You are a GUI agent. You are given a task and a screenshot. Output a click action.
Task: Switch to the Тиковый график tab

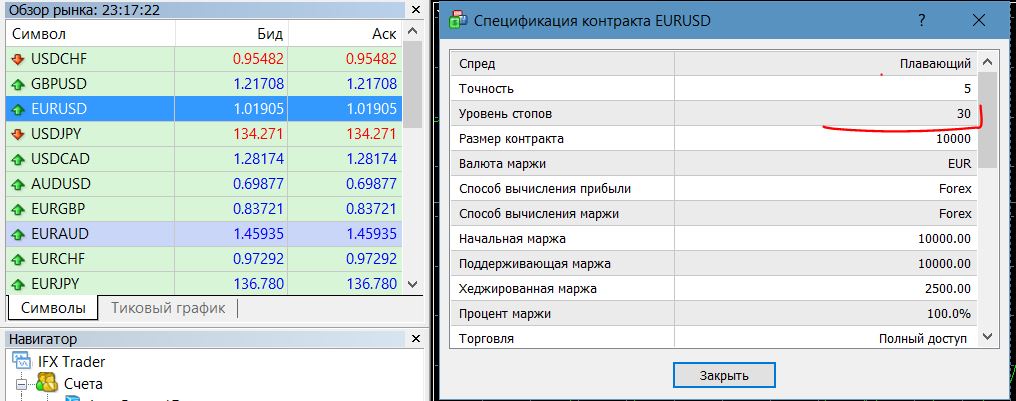tap(168, 308)
